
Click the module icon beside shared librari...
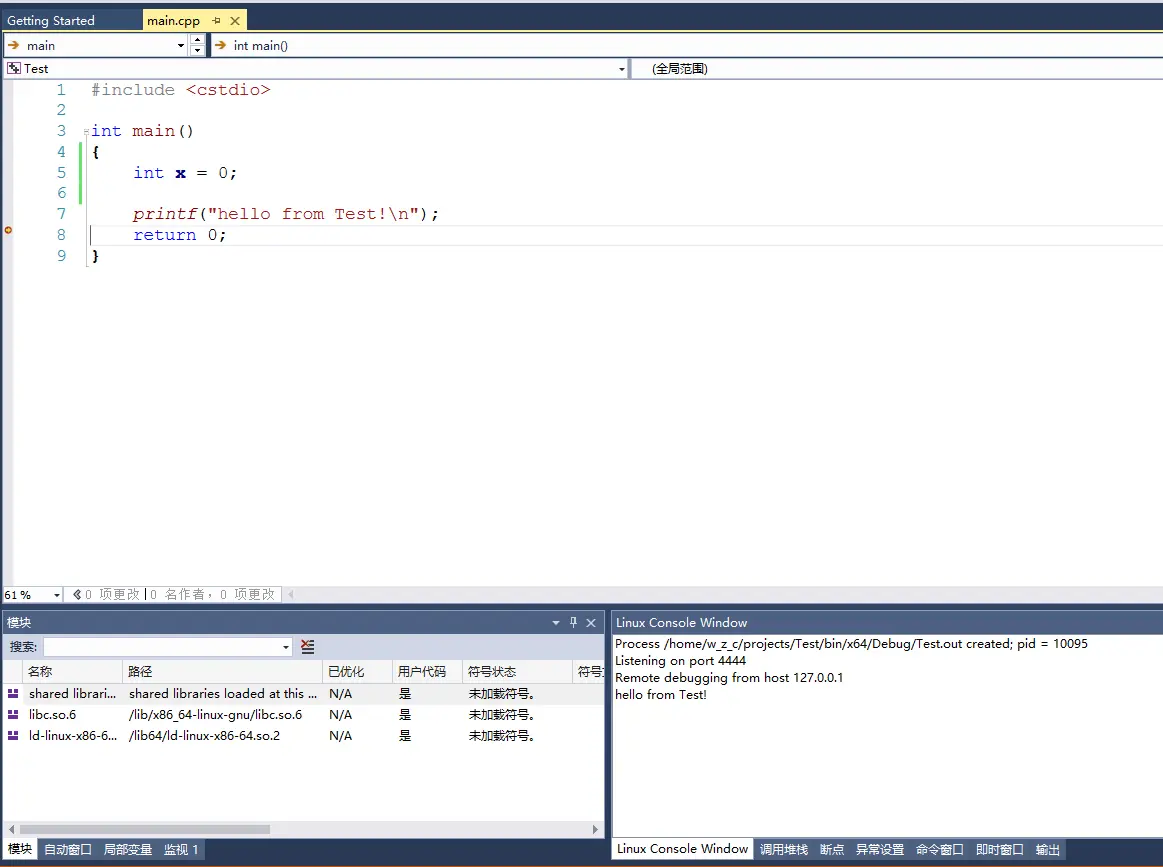pyautogui.click(x=13, y=693)
